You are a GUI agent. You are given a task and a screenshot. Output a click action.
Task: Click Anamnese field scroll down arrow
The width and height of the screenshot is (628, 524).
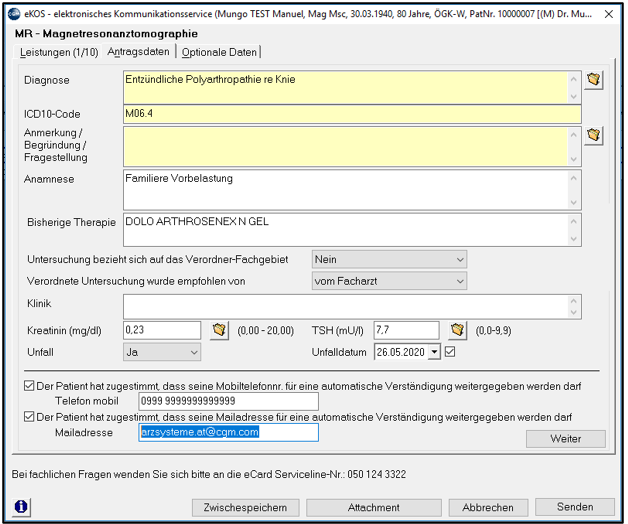[574, 202]
